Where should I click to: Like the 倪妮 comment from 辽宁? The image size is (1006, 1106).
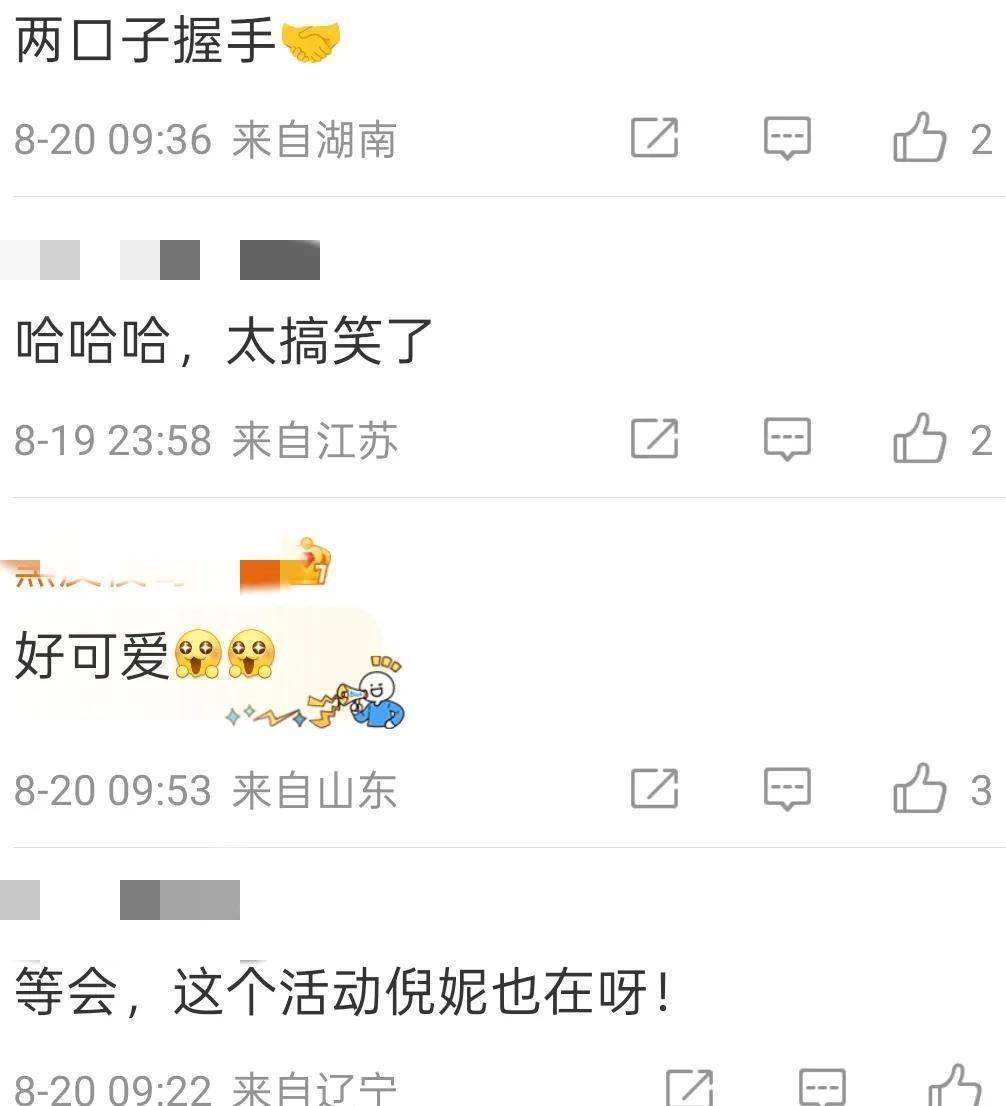[x=955, y=1086]
